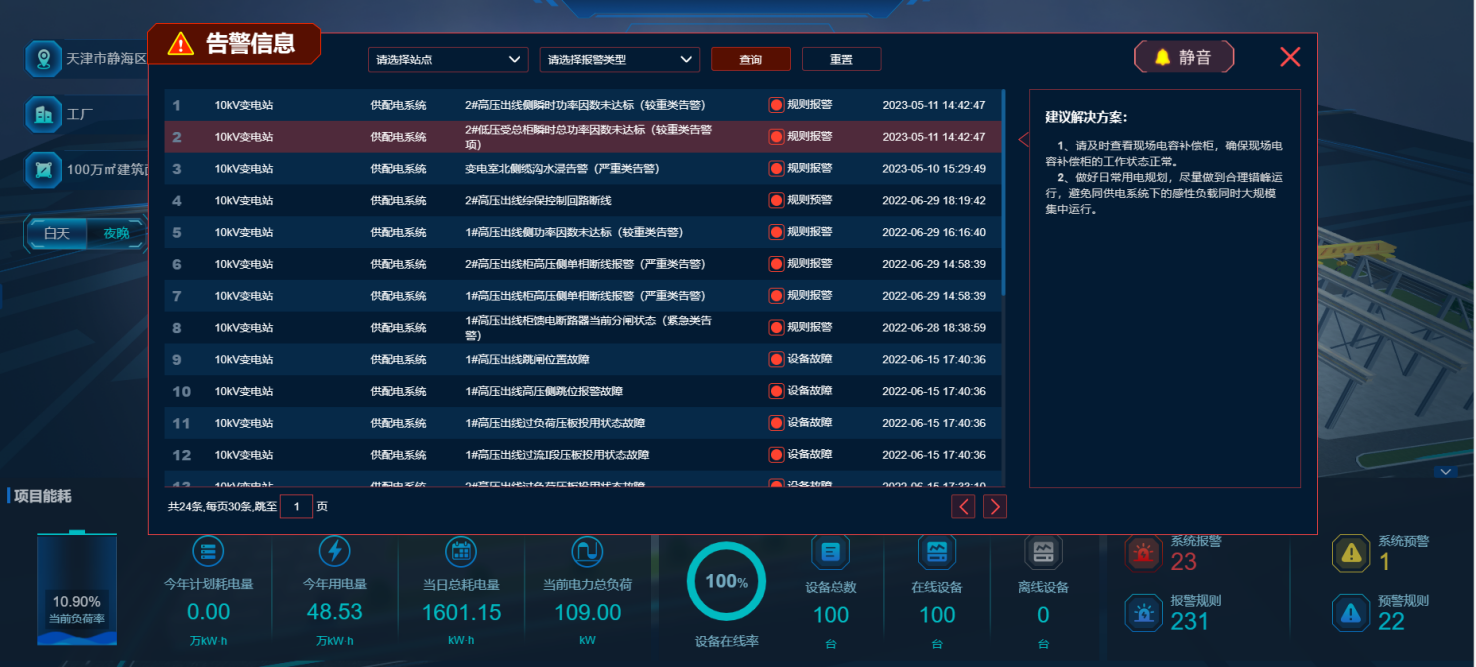The height and width of the screenshot is (667, 1476).
Task: Click the 今年计划耗电量 planned consumption icon
Action: pos(208,551)
